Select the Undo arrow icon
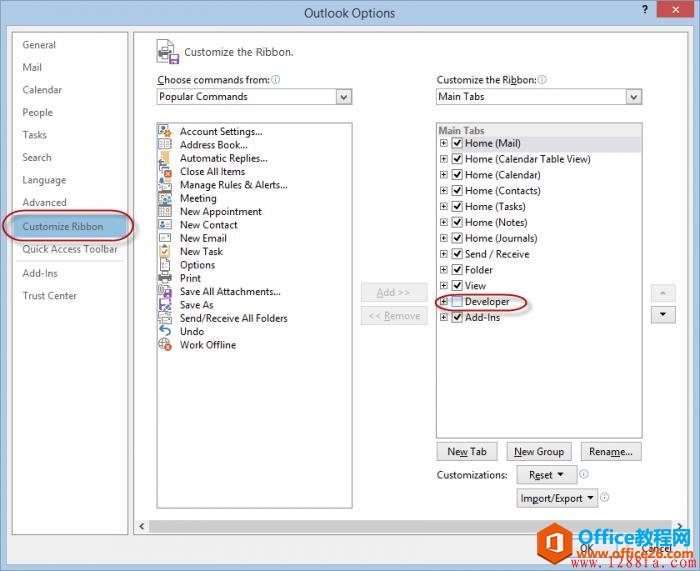Viewport: 700px width, 571px height. tap(165, 331)
